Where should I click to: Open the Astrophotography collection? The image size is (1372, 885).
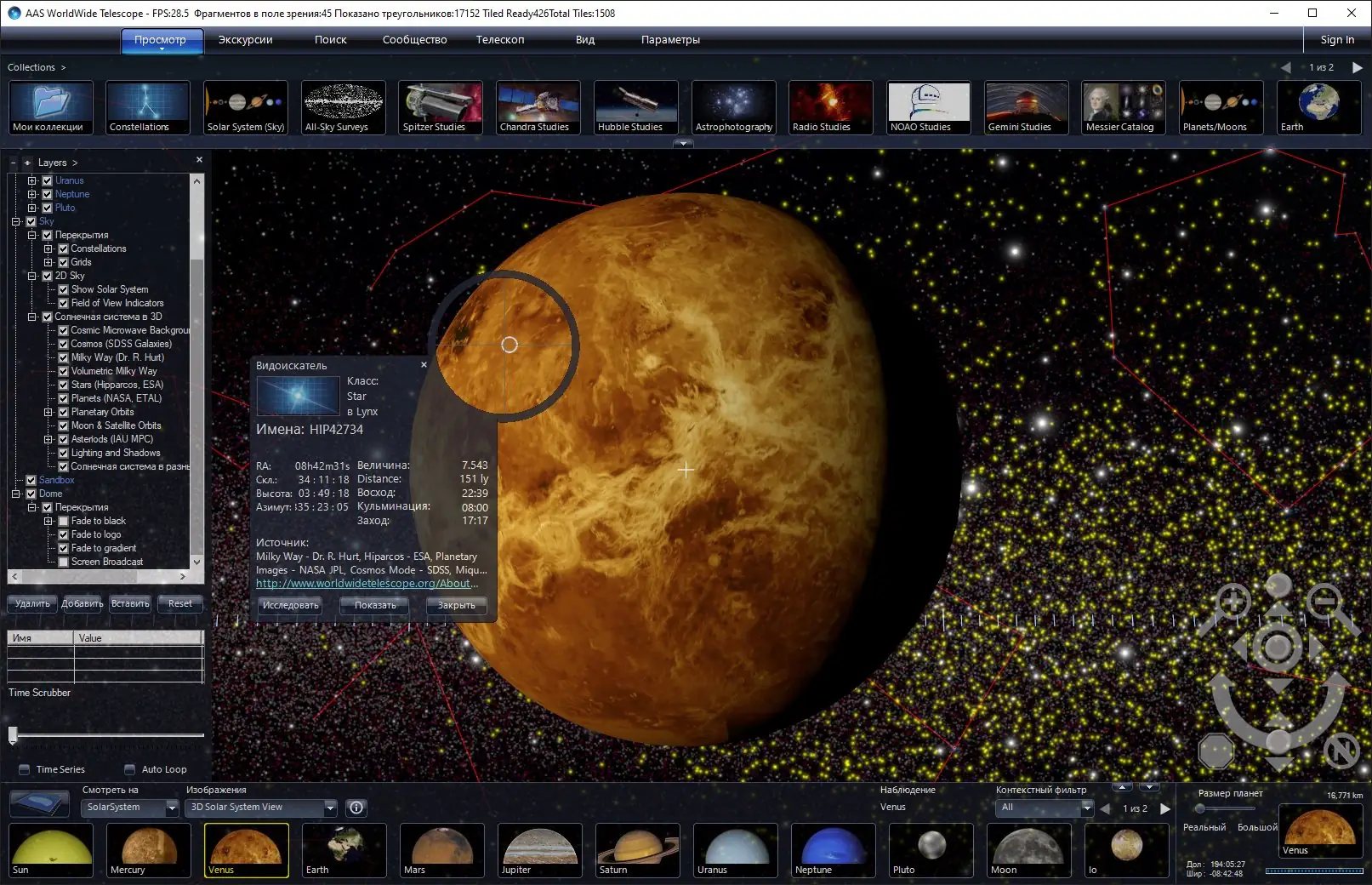(733, 107)
